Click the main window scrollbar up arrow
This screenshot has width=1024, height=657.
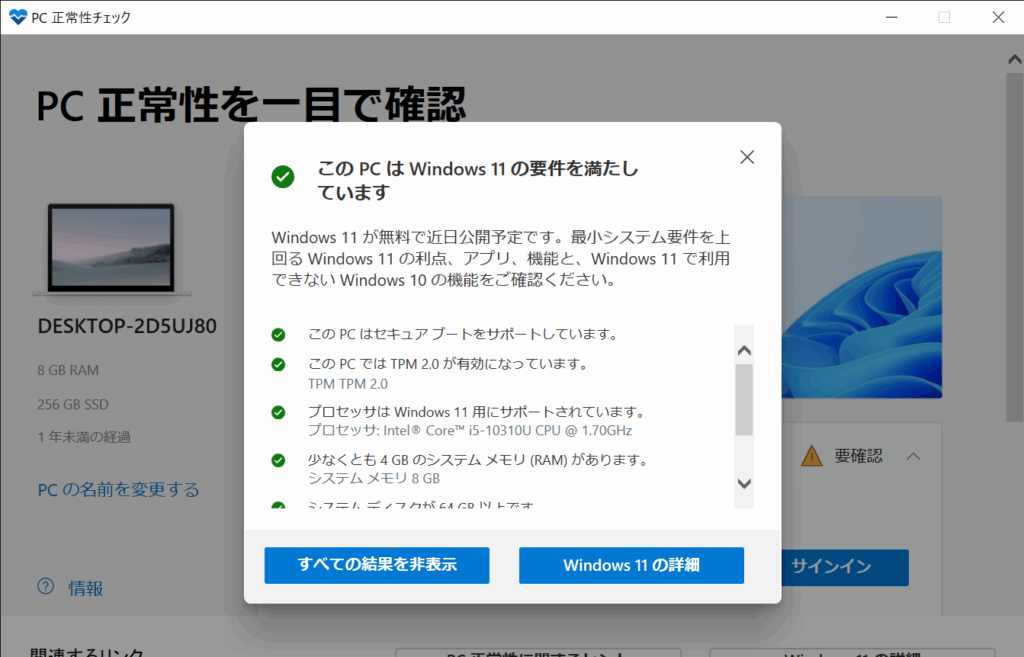click(1014, 59)
